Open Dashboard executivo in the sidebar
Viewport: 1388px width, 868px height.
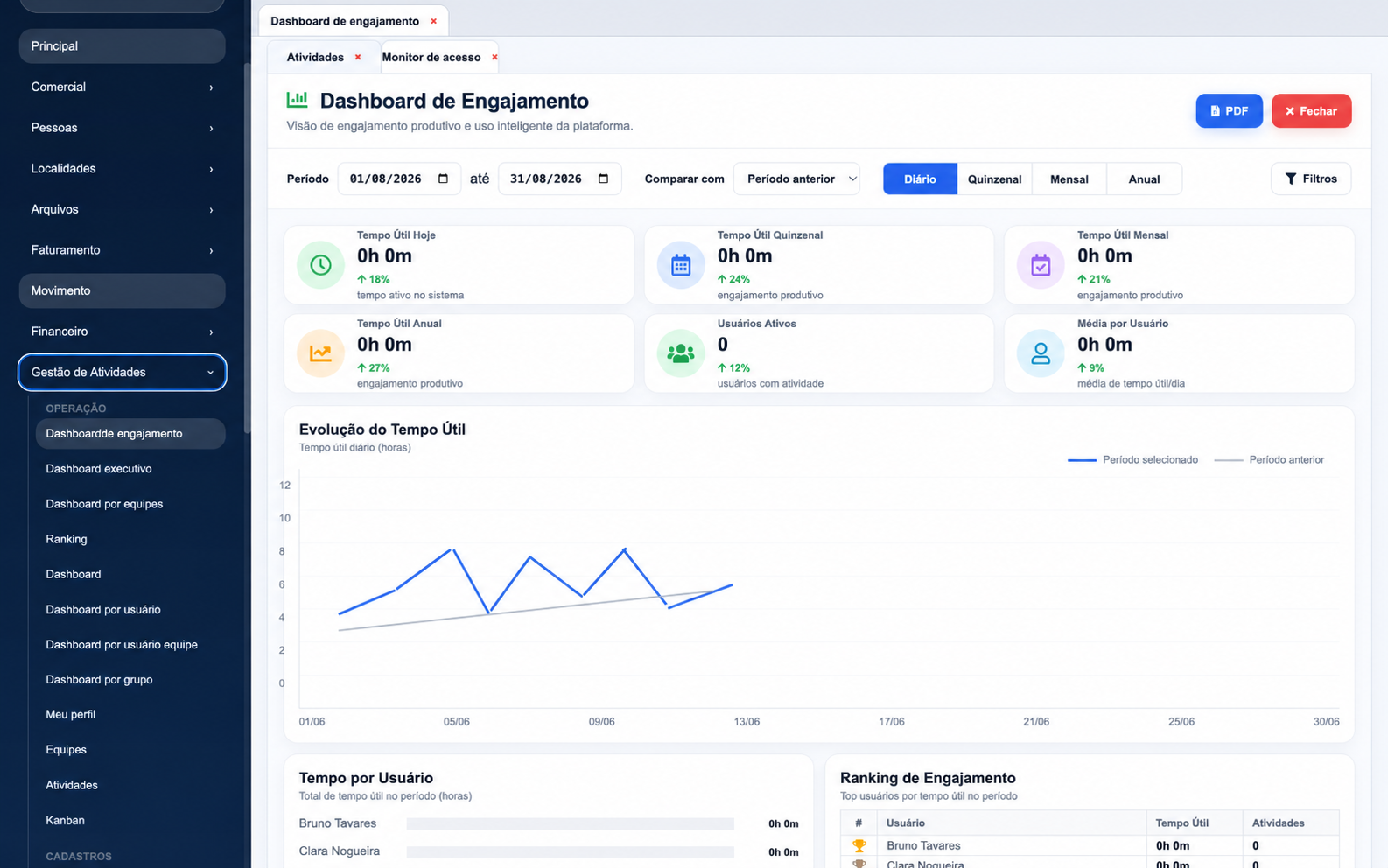[130, 469]
